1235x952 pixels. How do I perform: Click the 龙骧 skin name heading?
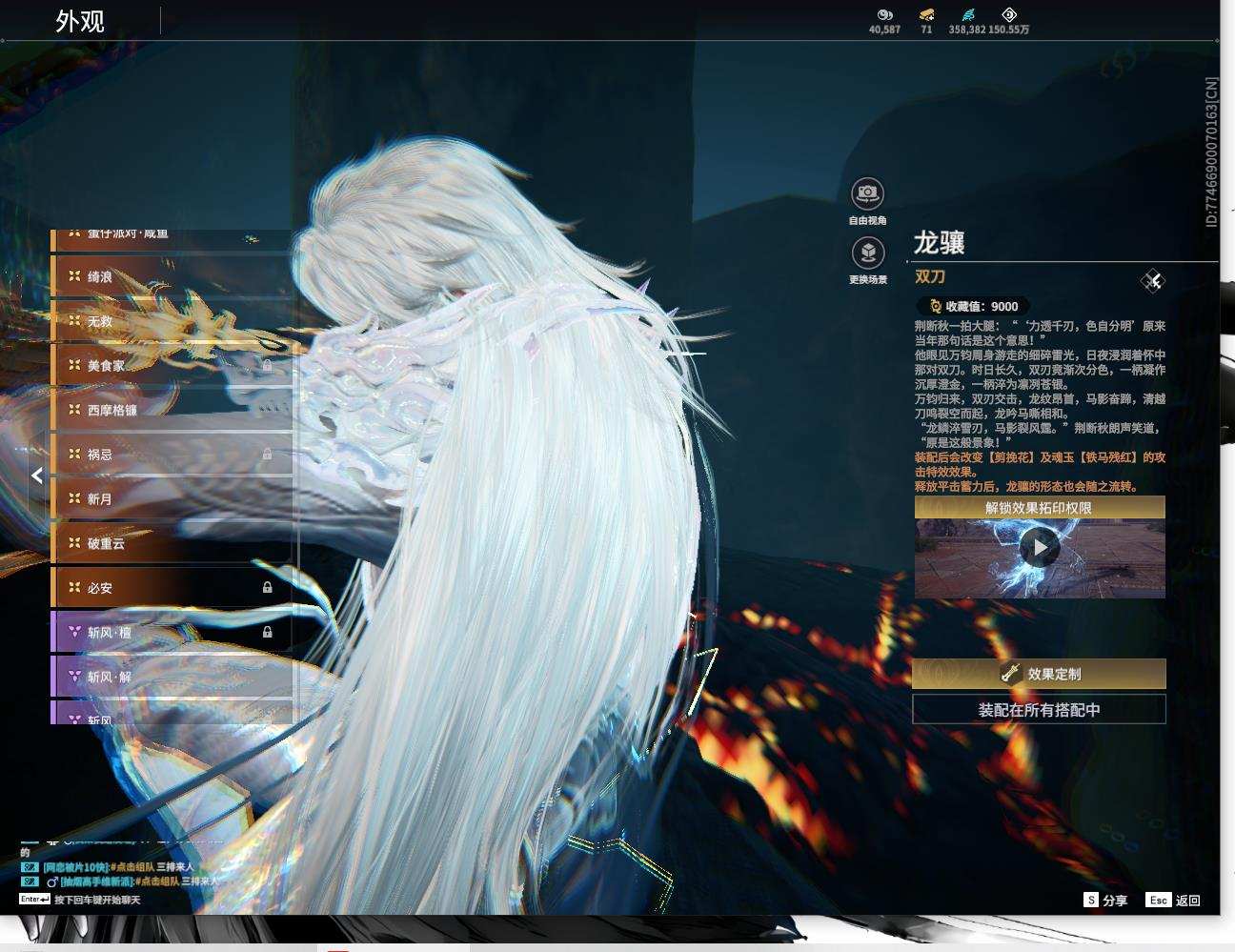tap(940, 243)
